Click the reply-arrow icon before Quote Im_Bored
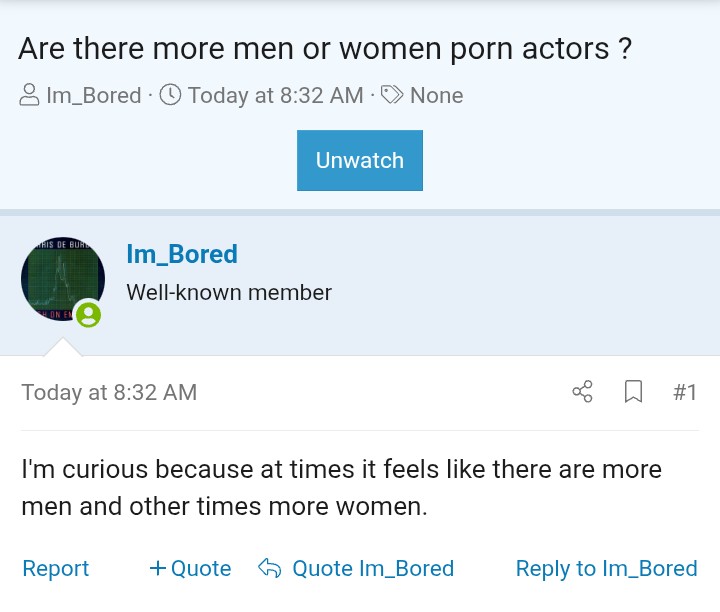The height and width of the screenshot is (612, 720). pos(269,569)
